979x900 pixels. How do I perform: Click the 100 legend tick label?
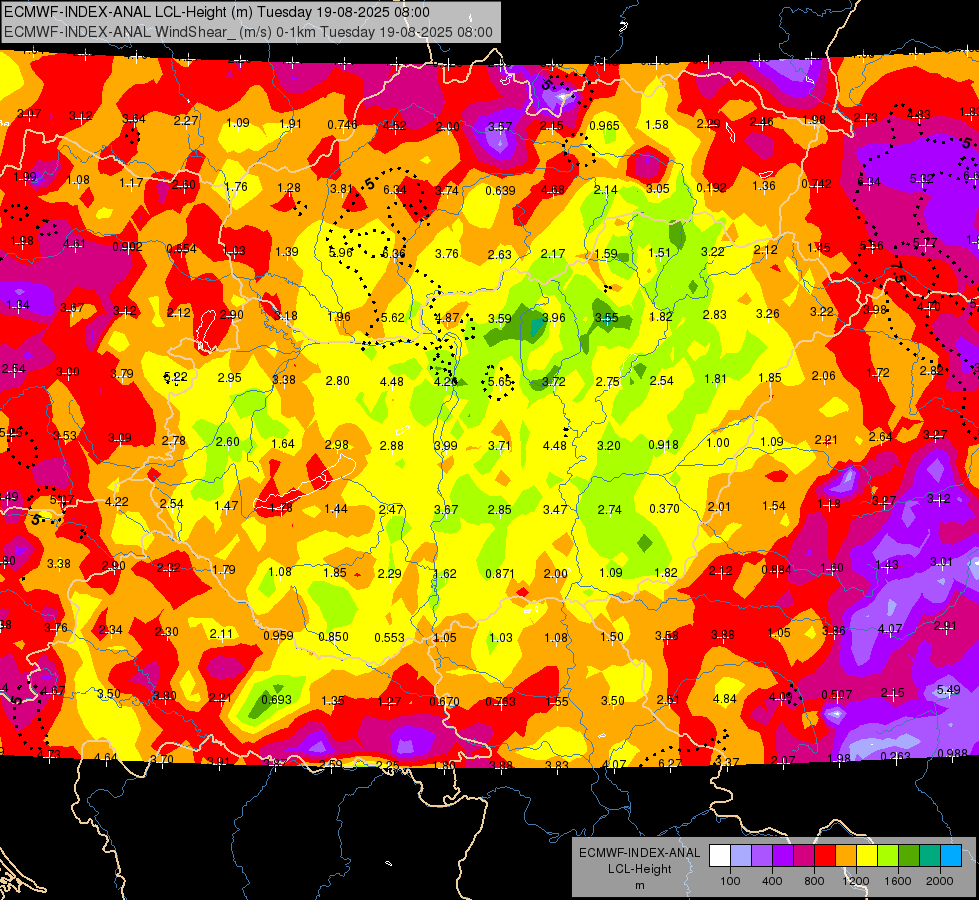730,881
